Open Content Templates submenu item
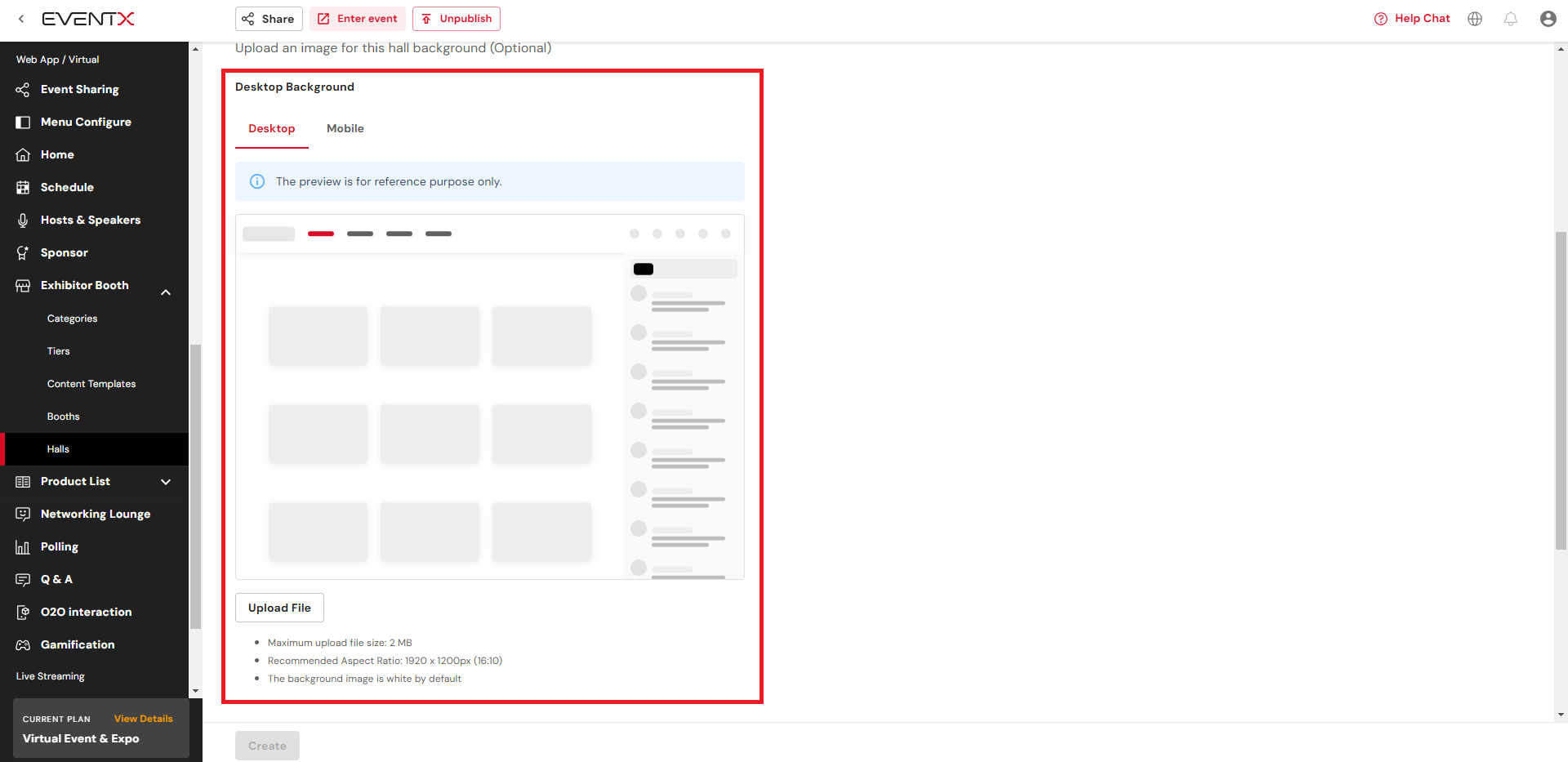 tap(91, 384)
